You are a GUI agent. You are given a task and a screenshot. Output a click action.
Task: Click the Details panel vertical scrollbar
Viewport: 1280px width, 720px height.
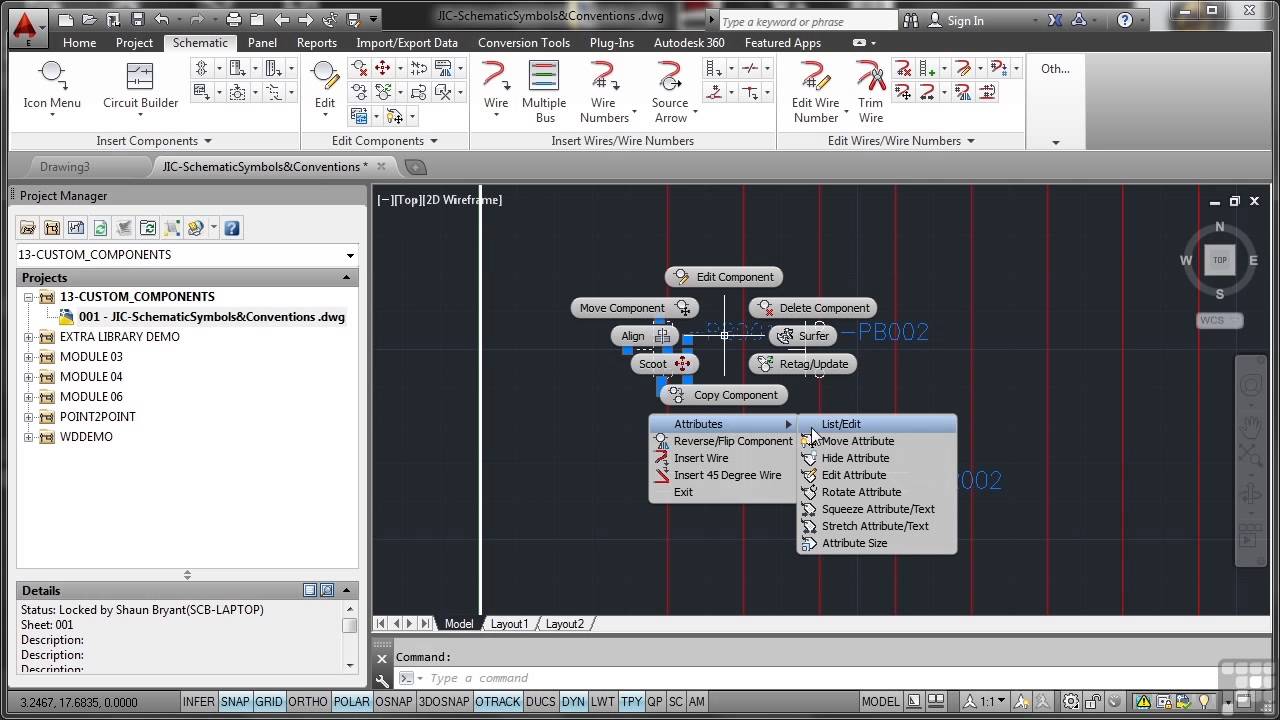(349, 636)
